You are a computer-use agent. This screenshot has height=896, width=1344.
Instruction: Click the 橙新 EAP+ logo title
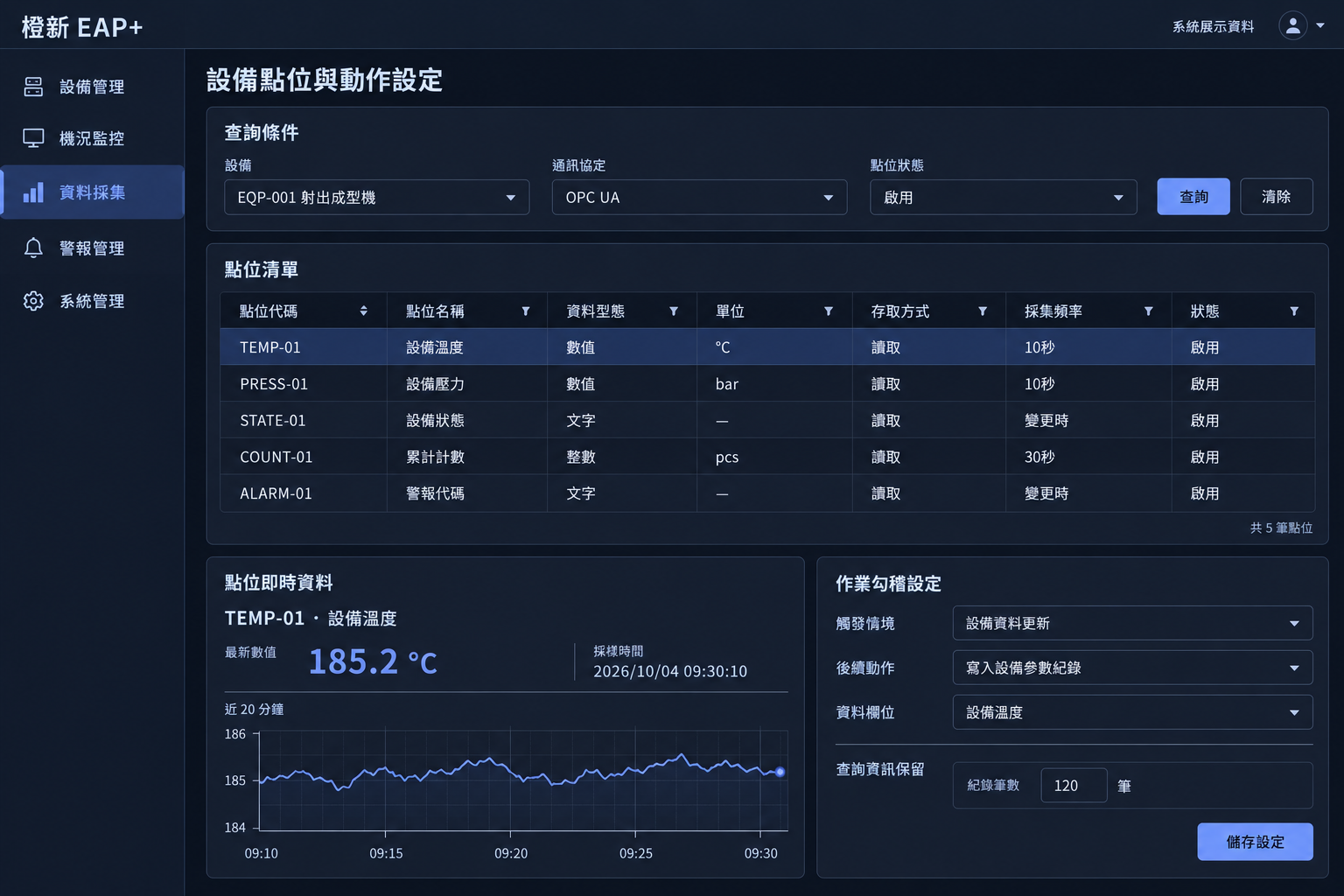tap(81, 27)
